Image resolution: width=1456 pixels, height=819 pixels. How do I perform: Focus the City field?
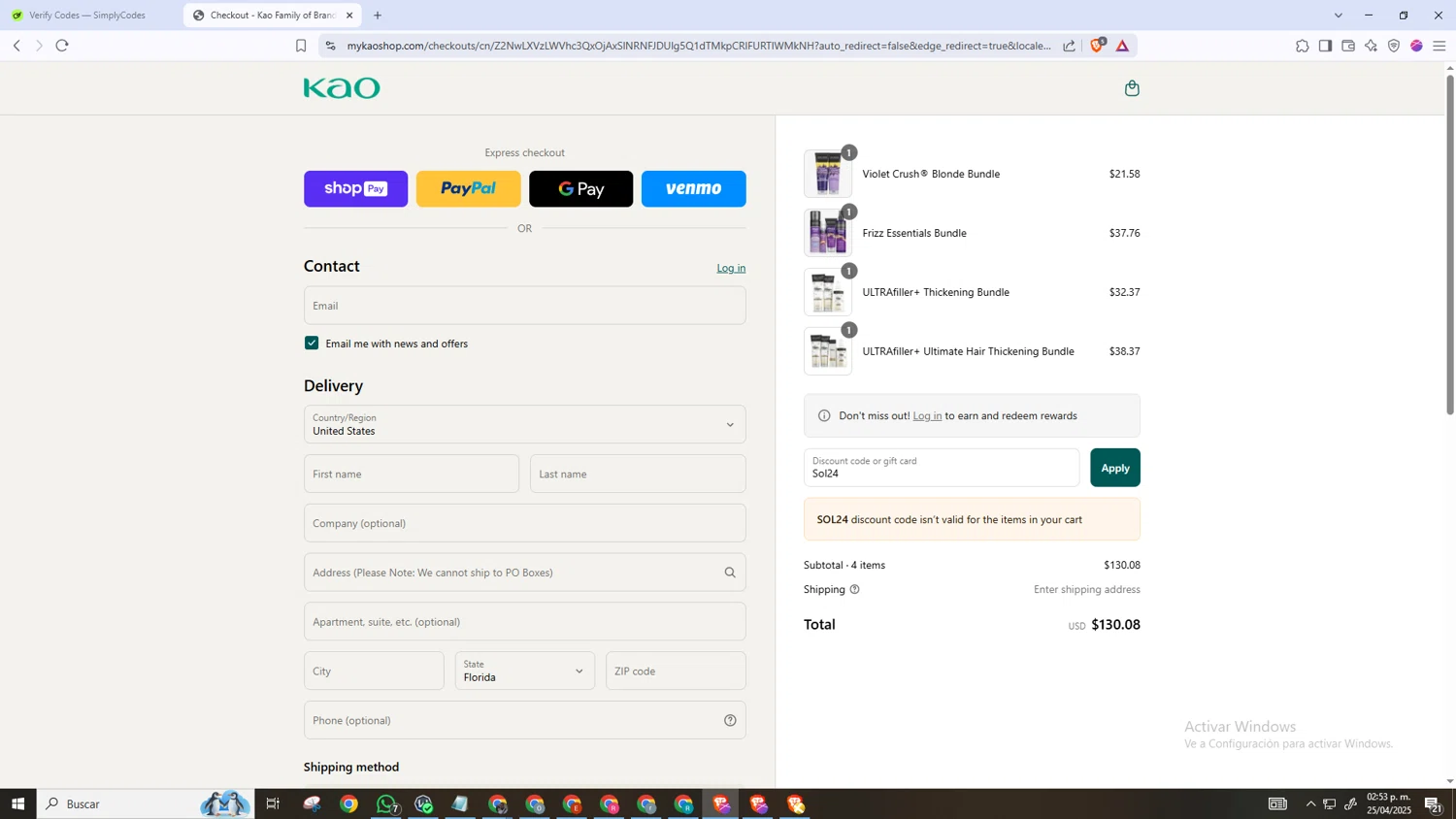coord(374,671)
